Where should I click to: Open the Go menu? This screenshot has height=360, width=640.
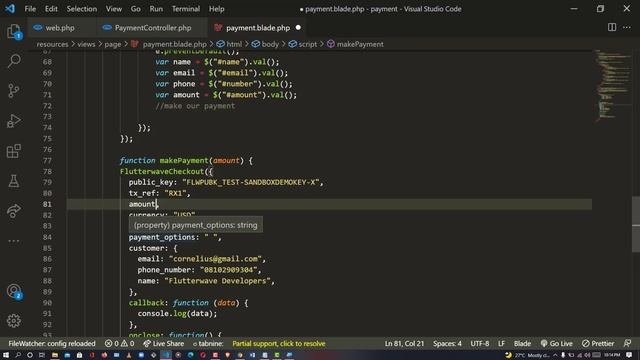[x=136, y=9]
